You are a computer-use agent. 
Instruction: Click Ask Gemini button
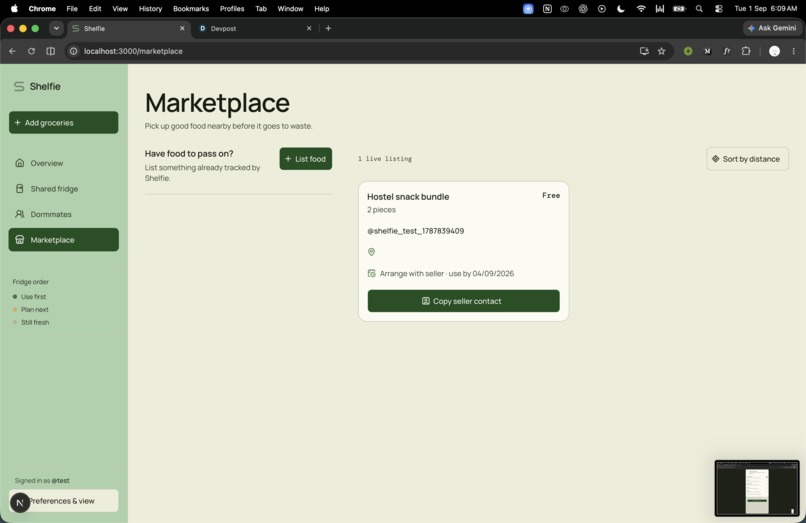(x=772, y=28)
